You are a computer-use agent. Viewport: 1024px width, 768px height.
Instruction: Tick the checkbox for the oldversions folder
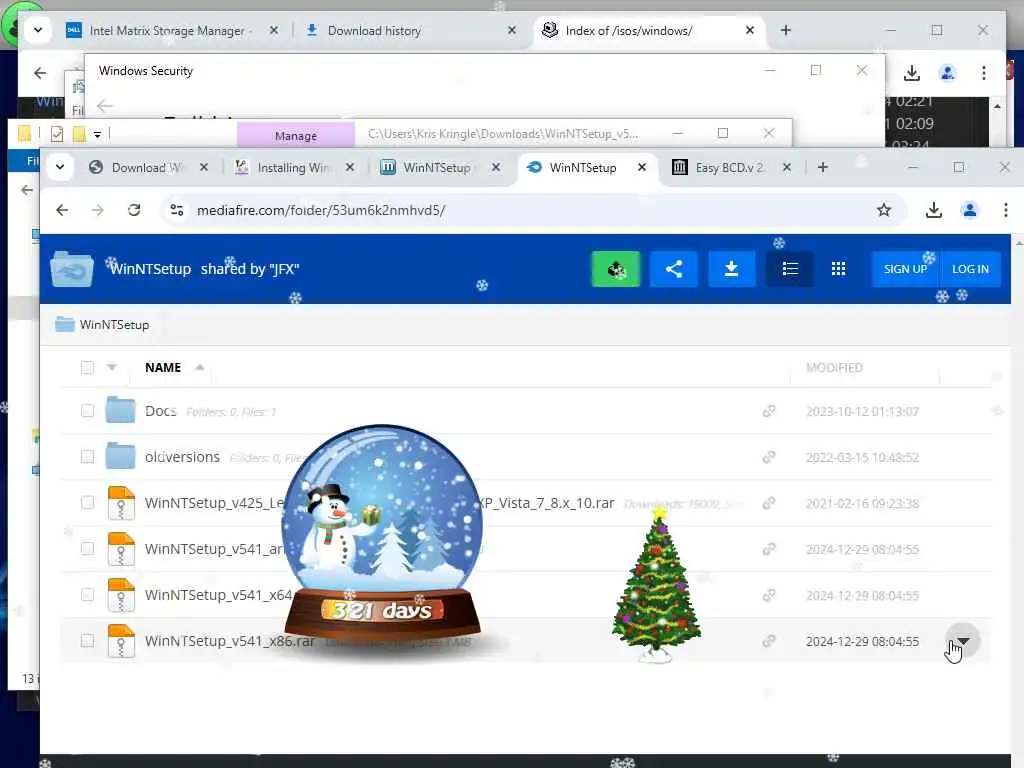[87, 456]
